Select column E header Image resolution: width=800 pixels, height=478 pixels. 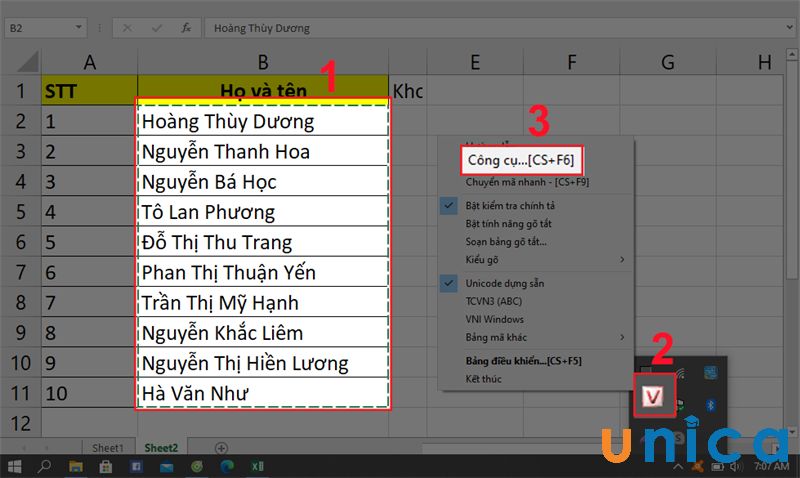[x=475, y=62]
